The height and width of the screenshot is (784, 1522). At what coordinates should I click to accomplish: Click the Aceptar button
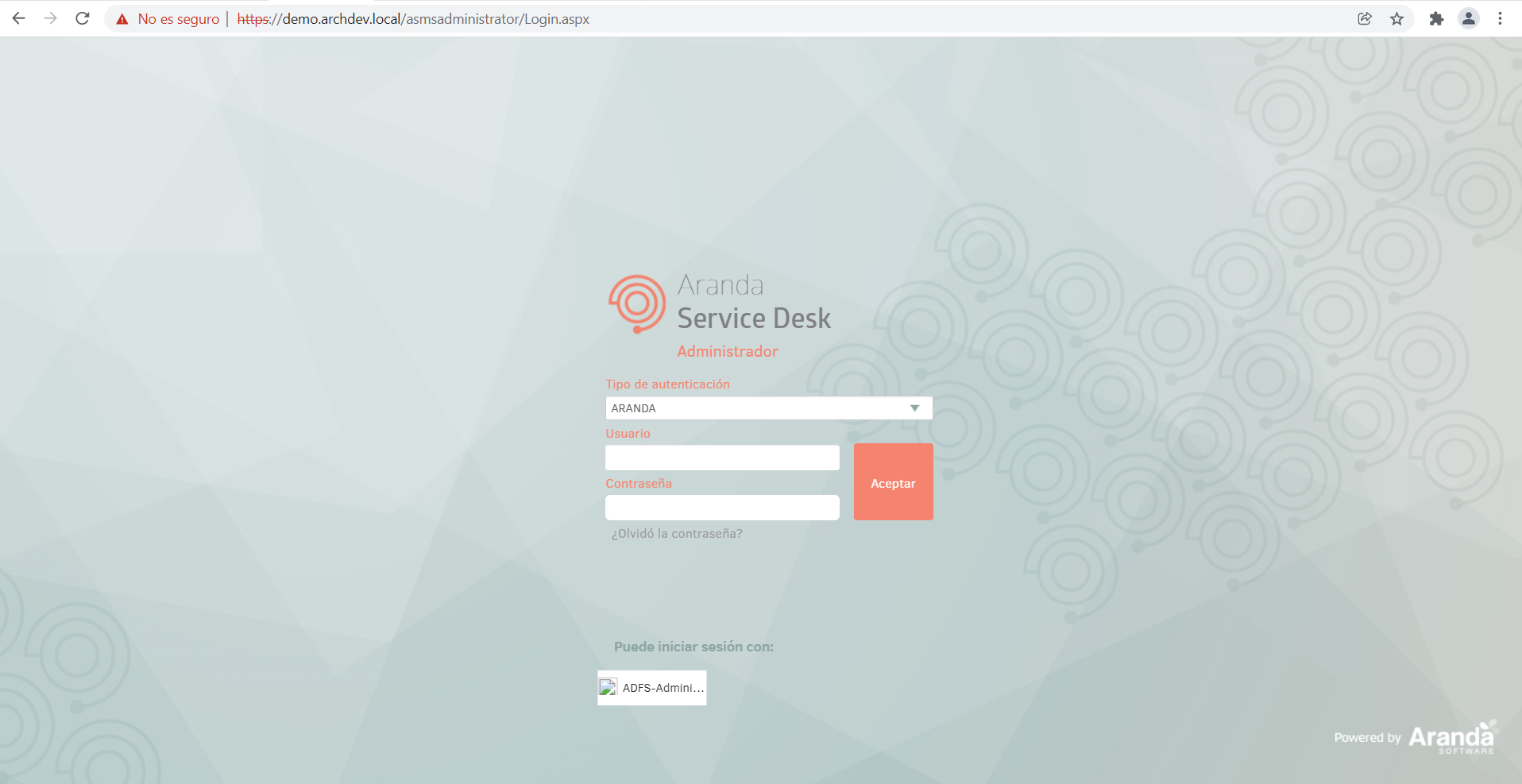pos(893,482)
